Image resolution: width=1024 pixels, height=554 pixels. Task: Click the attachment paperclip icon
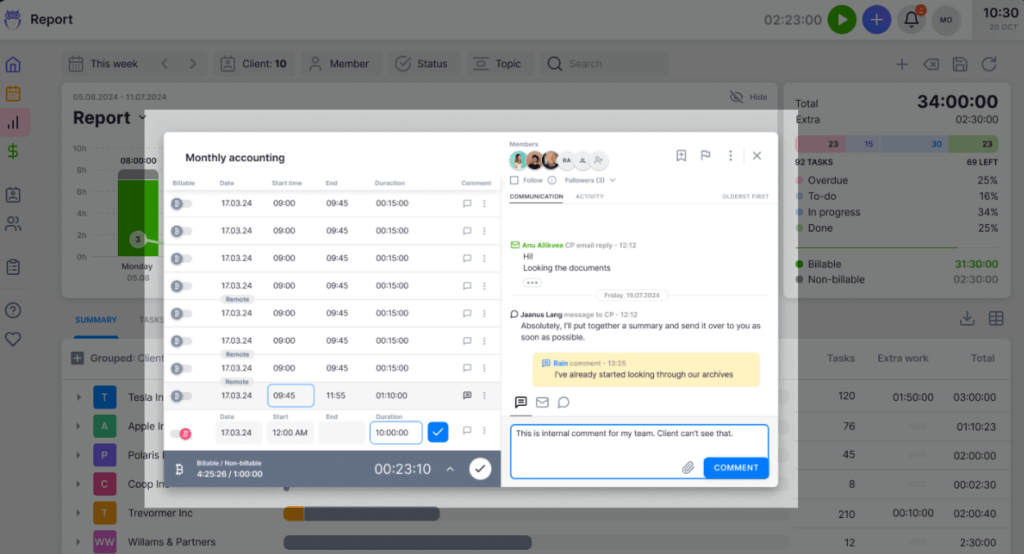click(x=688, y=467)
